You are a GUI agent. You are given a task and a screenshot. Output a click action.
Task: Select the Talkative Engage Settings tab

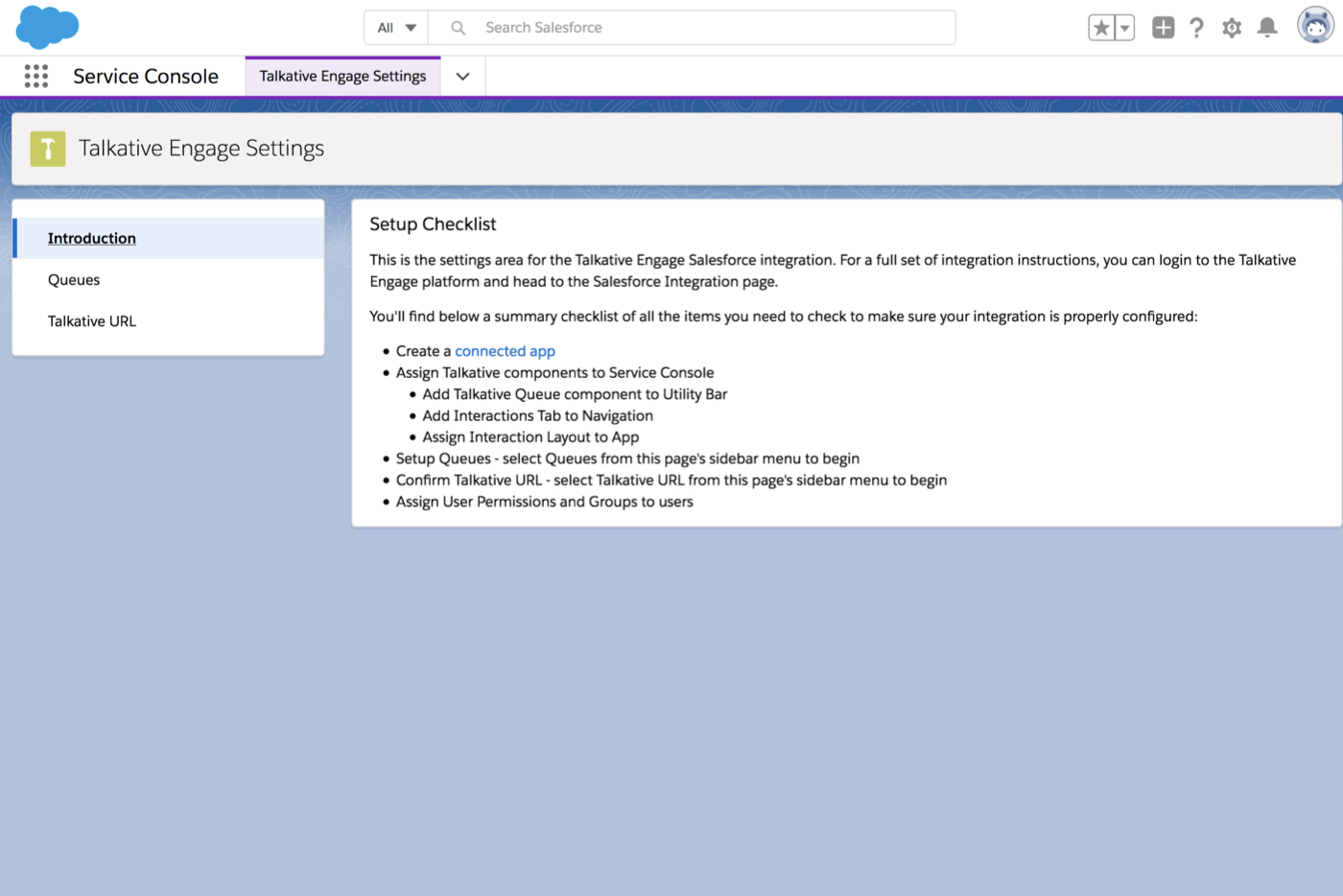coord(342,77)
